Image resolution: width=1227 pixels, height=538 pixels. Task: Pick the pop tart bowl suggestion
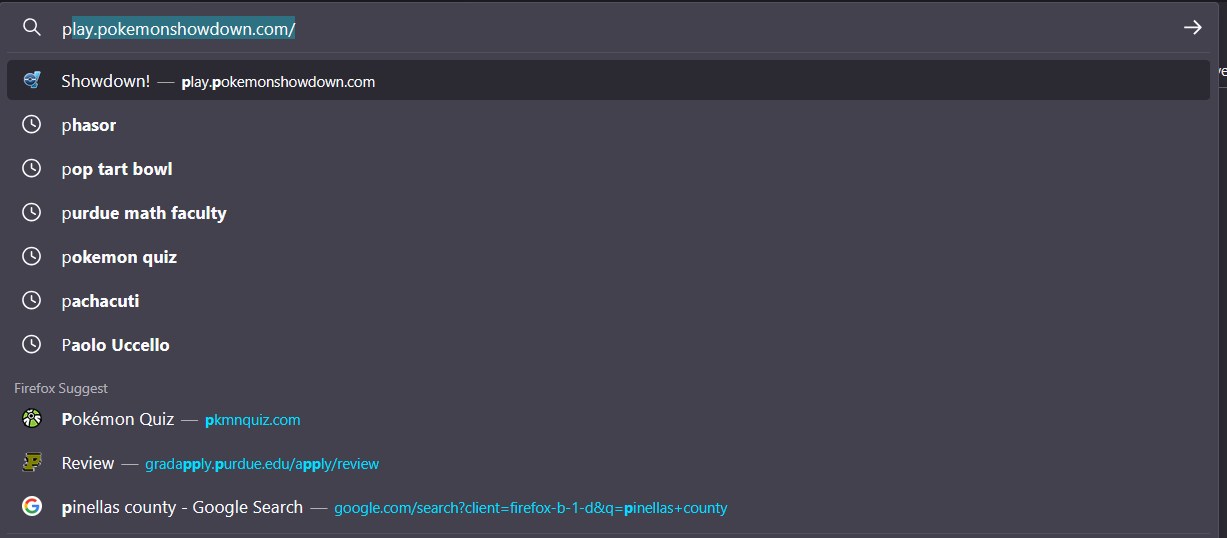608,169
